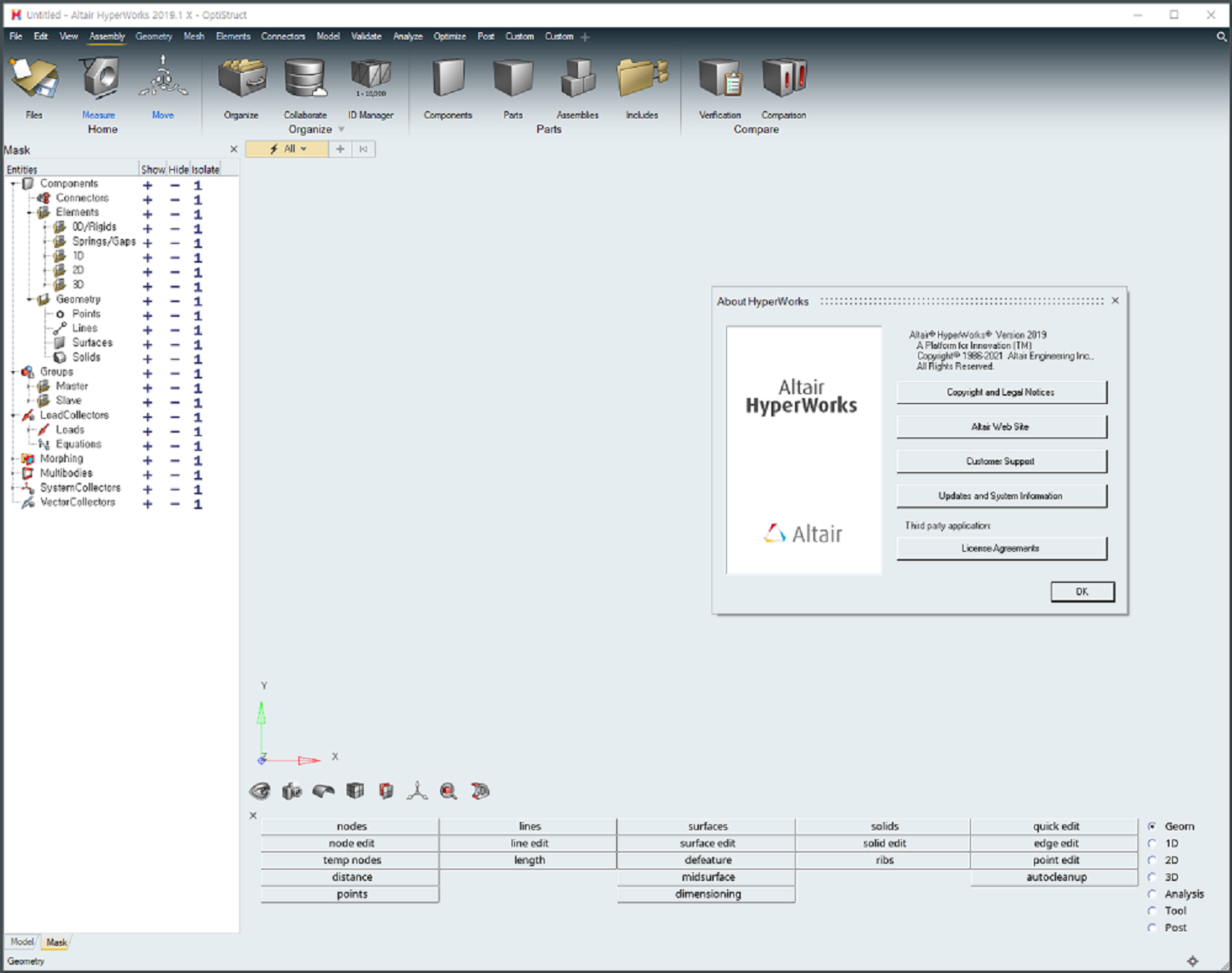Viewport: 1232px width, 973px height.
Task: Open the Optimize ribbon tab
Action: coord(449,36)
